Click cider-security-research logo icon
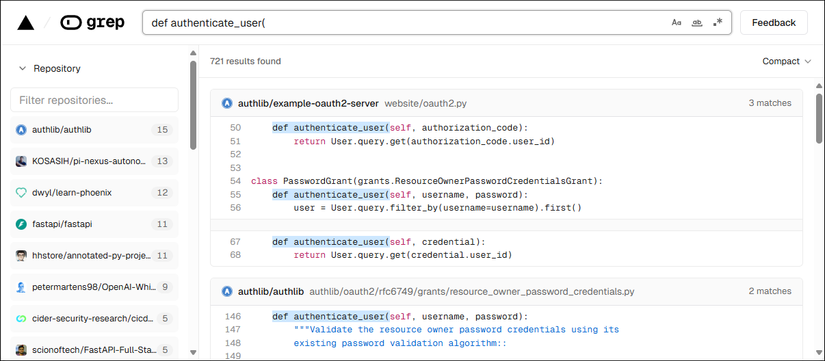Screen dimensions: 825x361 click(21, 319)
